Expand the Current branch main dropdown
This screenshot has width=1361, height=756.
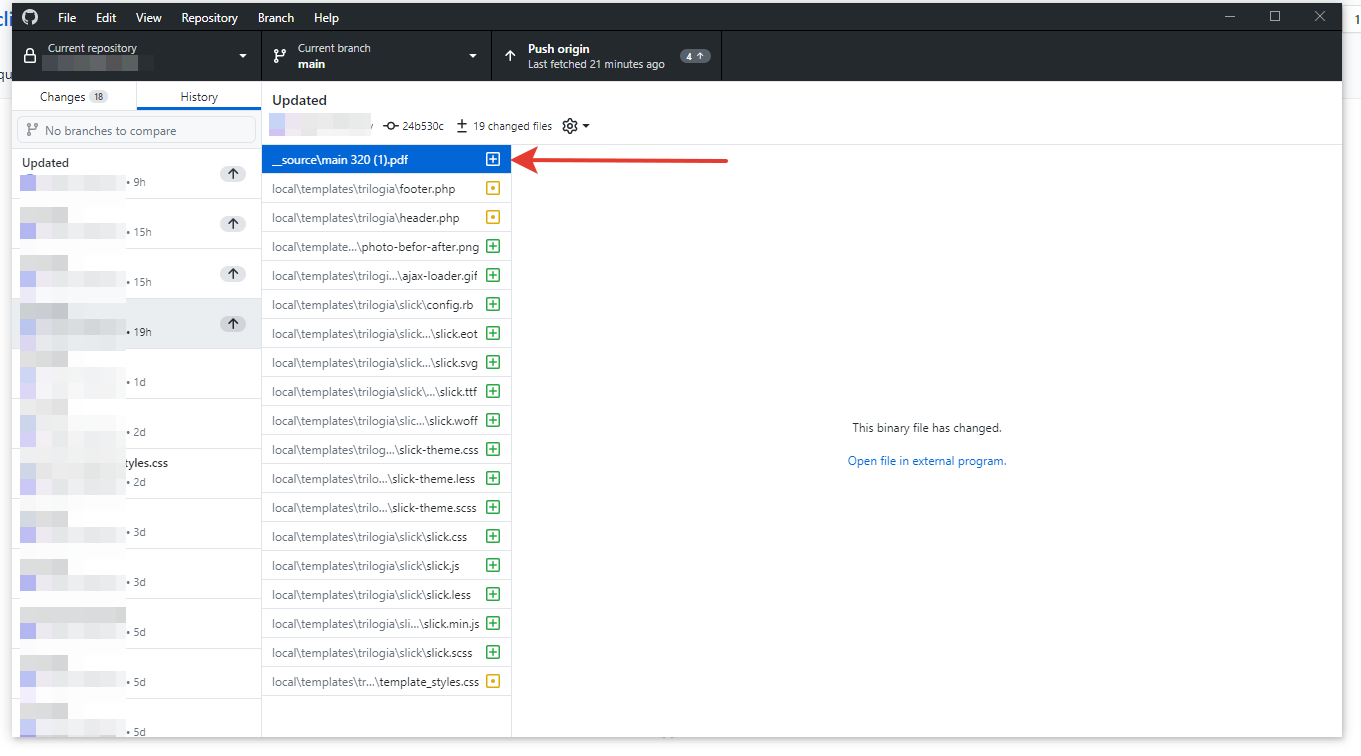click(x=377, y=56)
